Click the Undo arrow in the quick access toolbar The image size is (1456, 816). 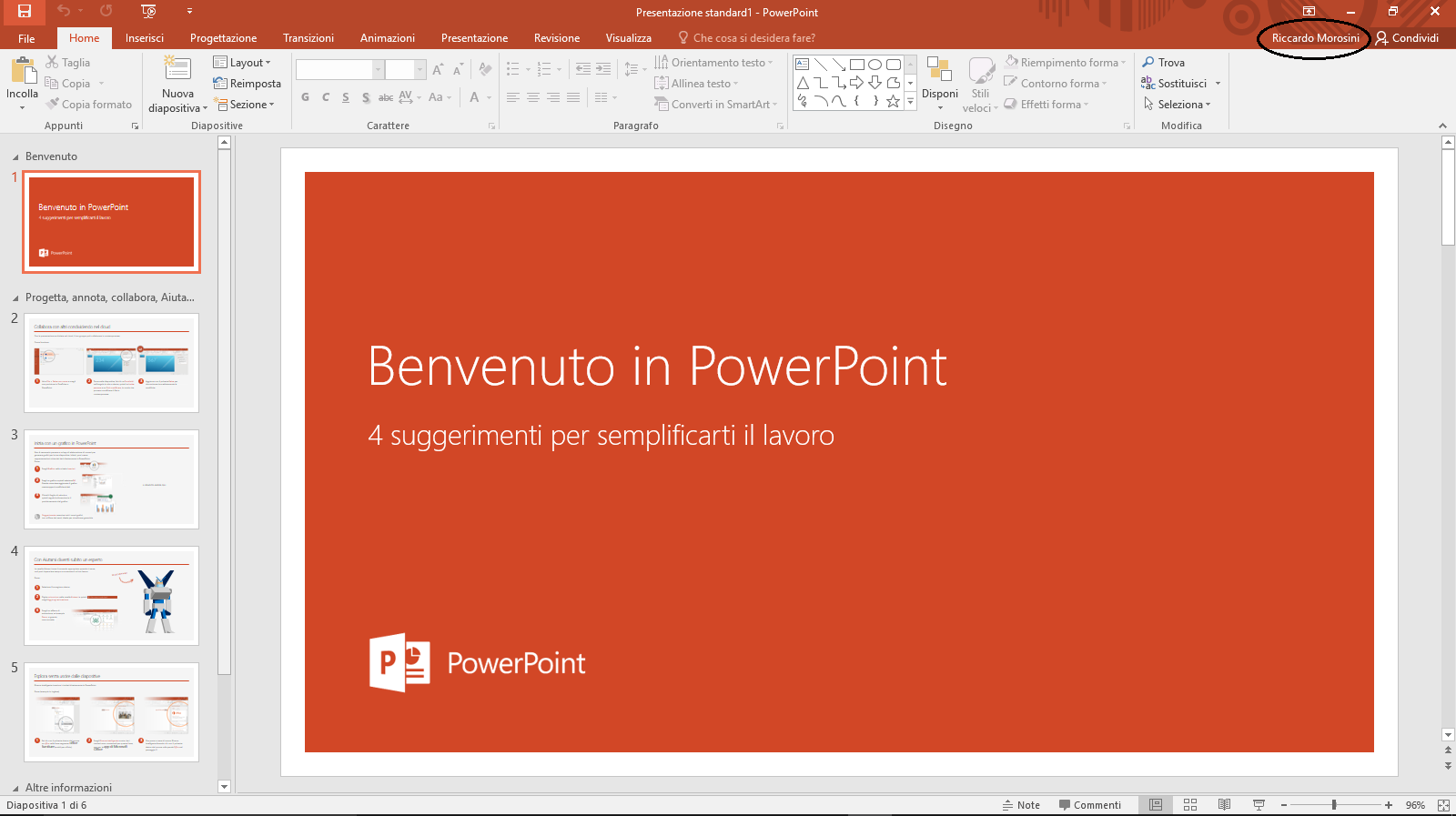point(64,11)
